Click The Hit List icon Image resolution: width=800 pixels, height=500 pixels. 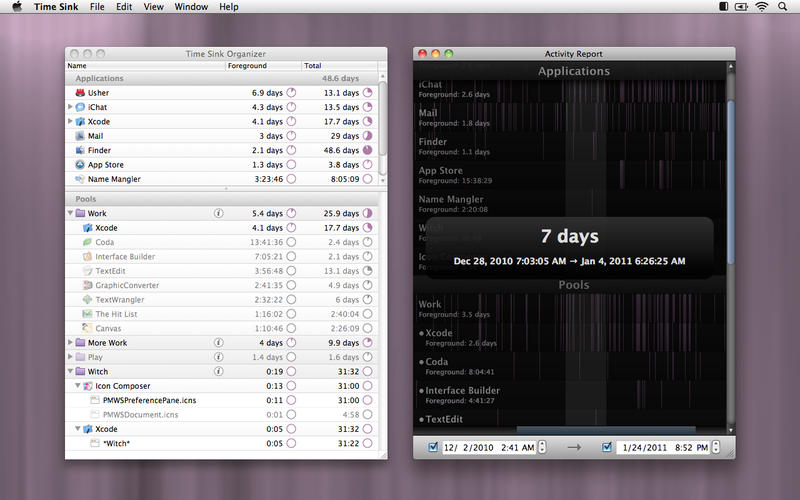click(88, 314)
